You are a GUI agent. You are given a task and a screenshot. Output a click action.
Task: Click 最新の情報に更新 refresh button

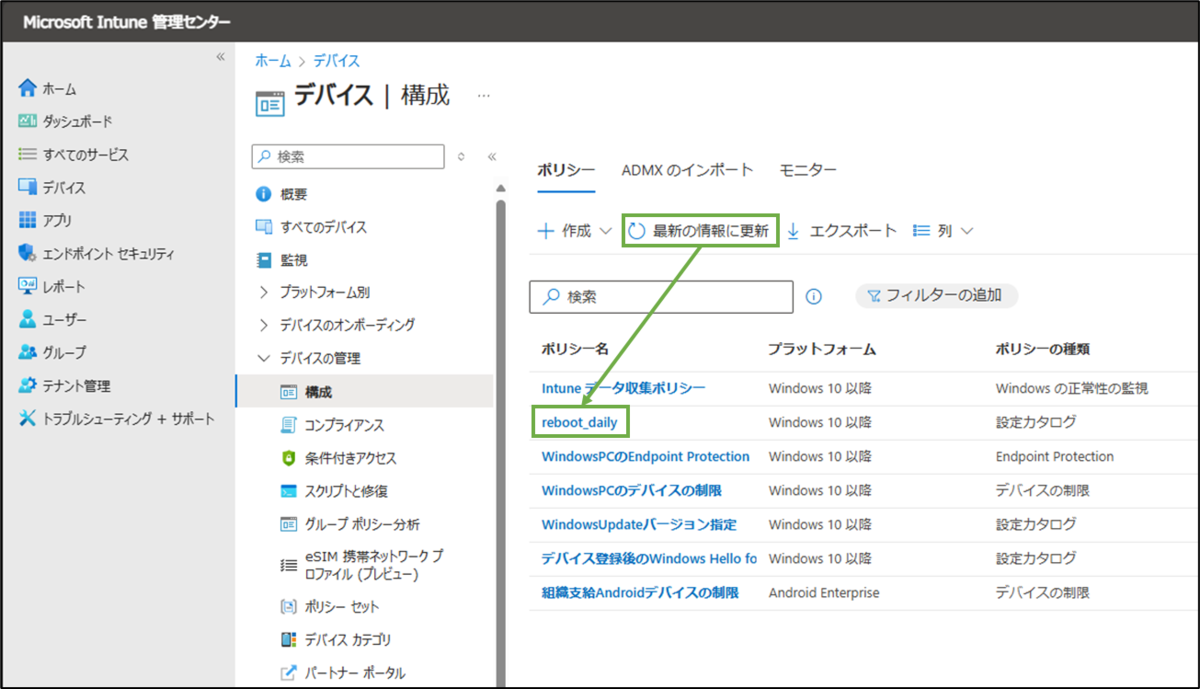pos(699,231)
